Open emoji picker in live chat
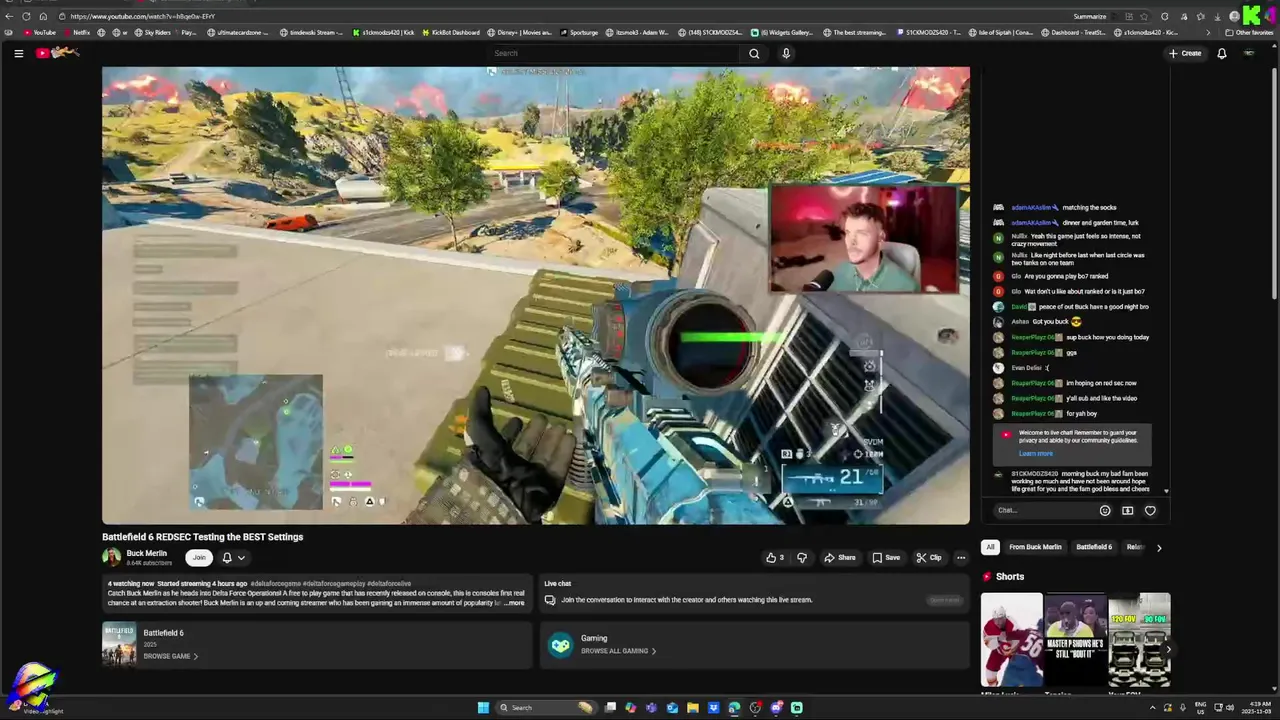Screen dimensions: 1280x720 (x=1105, y=510)
